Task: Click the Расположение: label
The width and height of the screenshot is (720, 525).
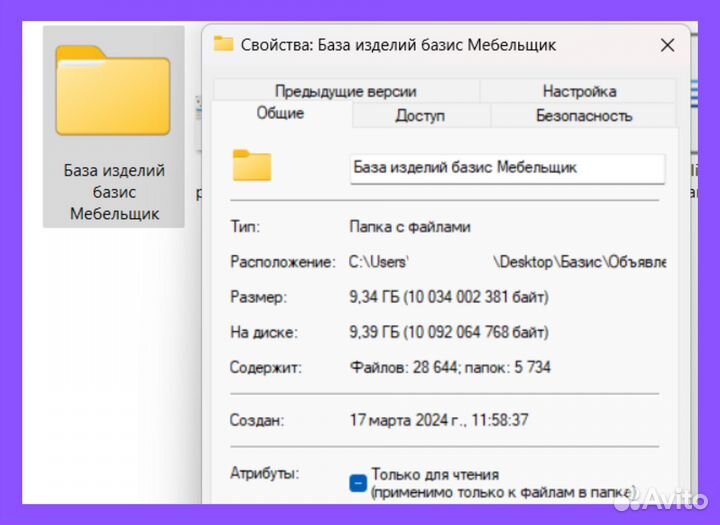Action: point(283,262)
